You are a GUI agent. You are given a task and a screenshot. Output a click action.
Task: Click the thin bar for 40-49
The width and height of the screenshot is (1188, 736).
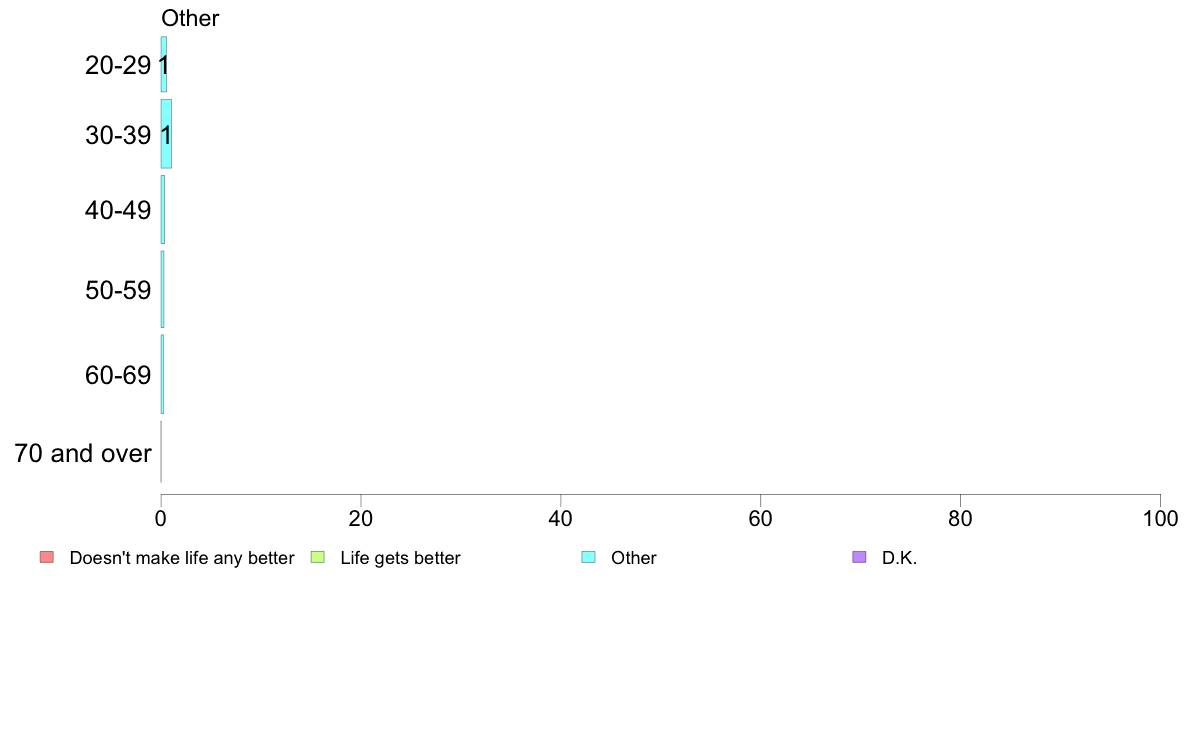click(x=163, y=210)
